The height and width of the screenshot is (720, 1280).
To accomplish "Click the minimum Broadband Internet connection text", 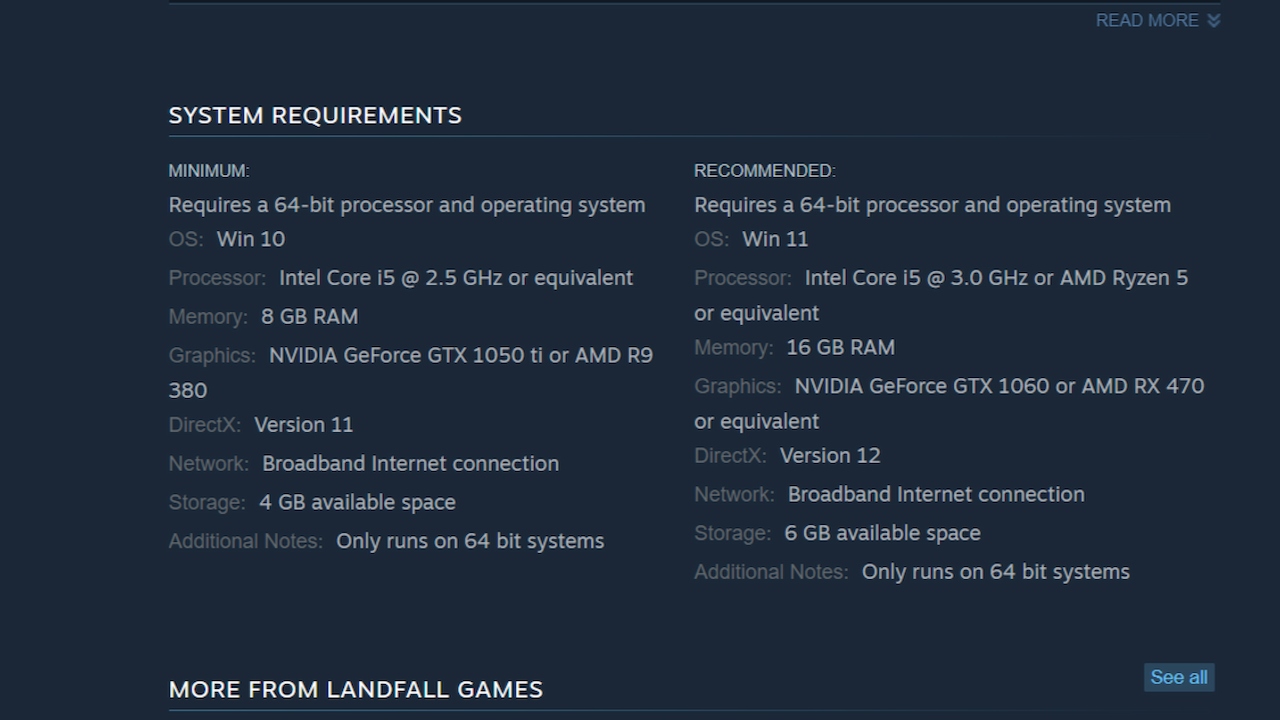I will [410, 464].
